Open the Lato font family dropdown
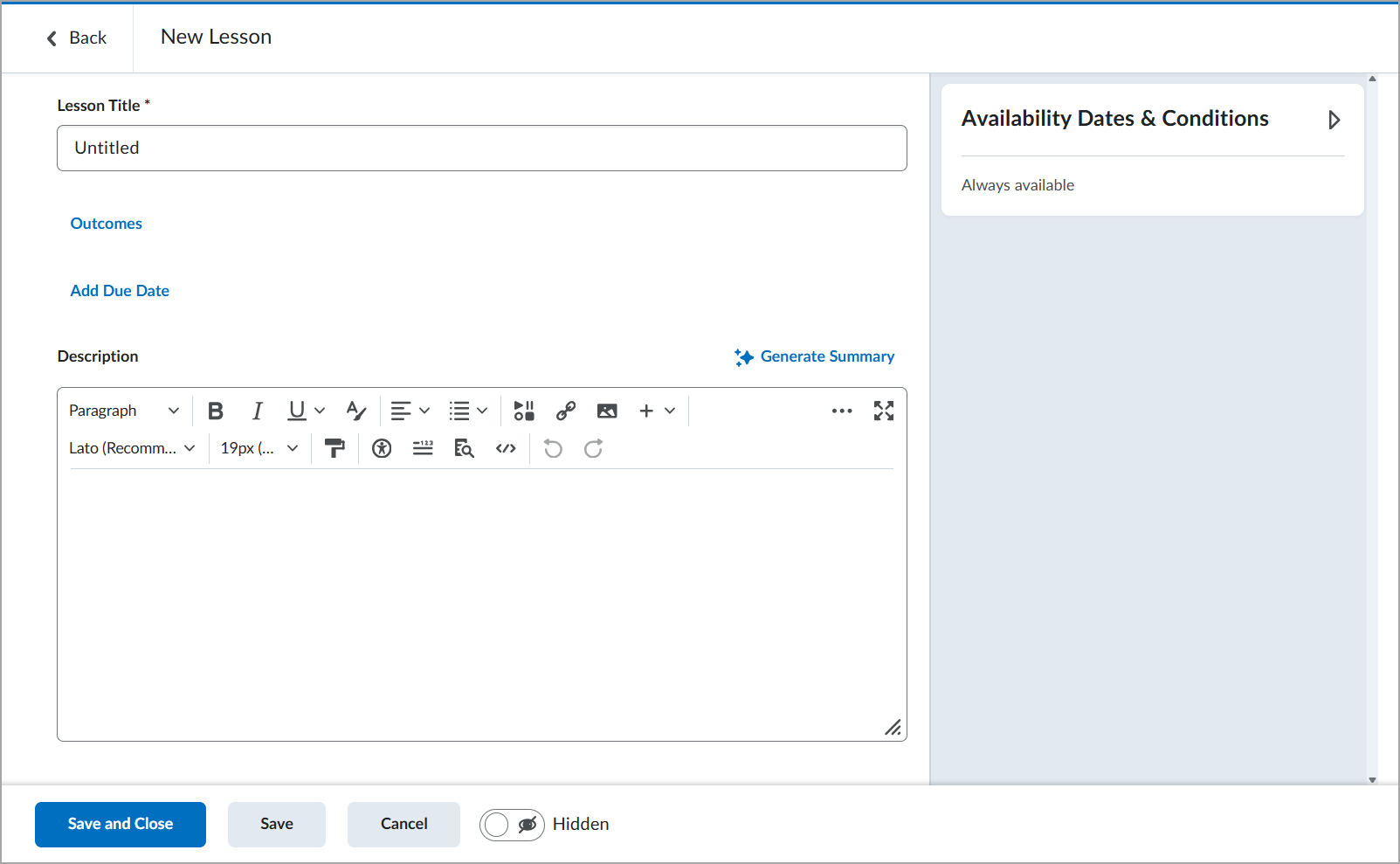Image resolution: width=1400 pixels, height=864 pixels. coord(132,448)
